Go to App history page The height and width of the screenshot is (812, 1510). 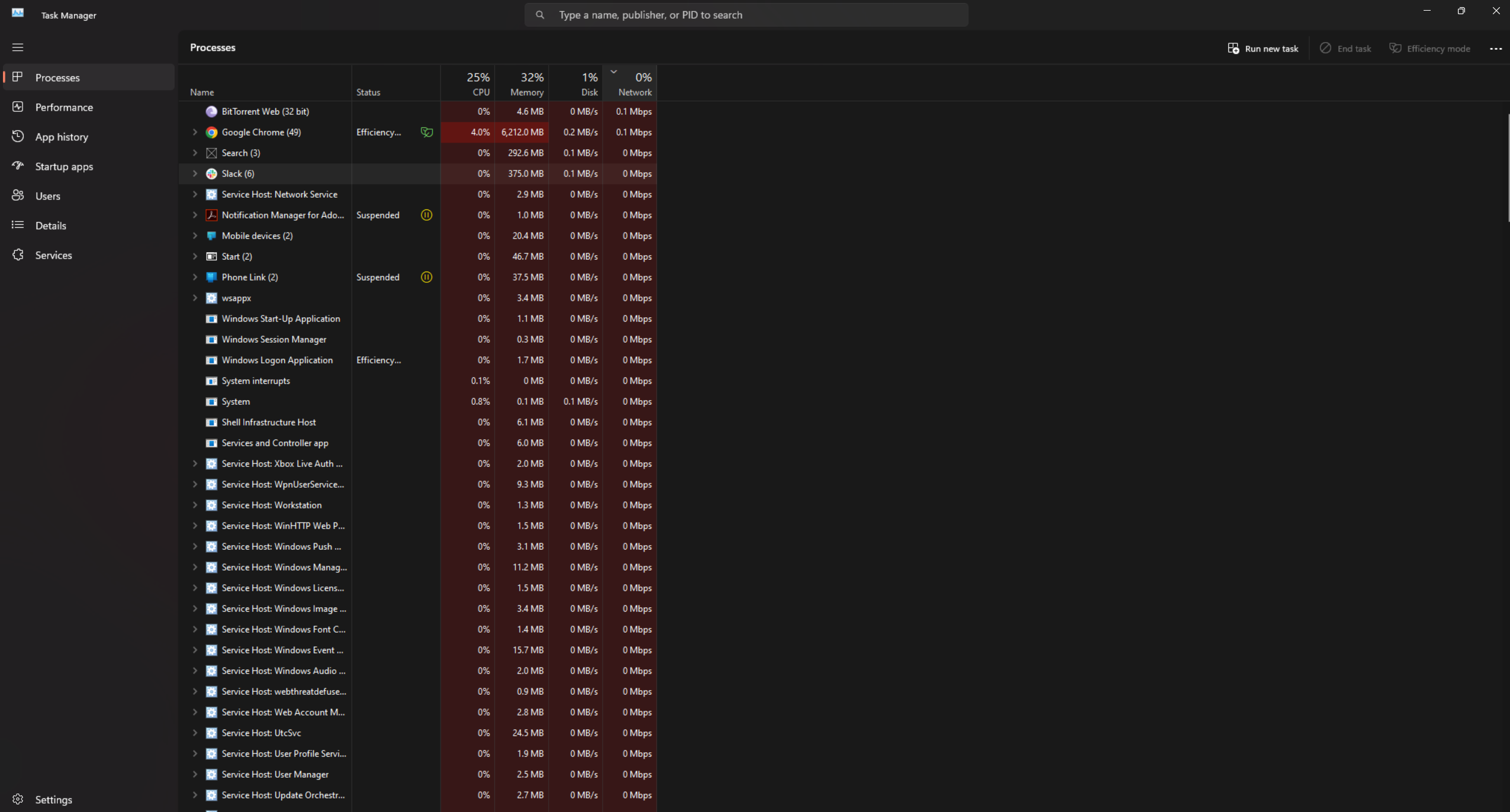click(x=89, y=137)
